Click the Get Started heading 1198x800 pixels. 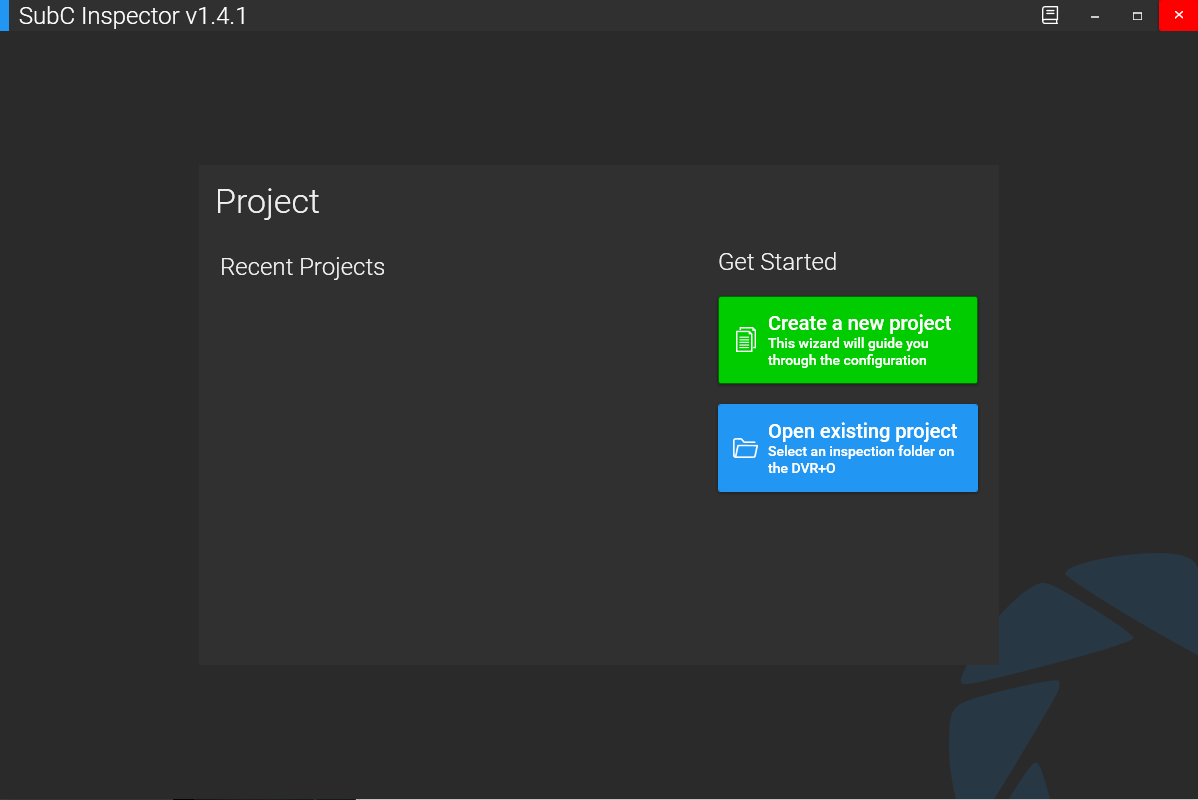pyautogui.click(x=777, y=262)
